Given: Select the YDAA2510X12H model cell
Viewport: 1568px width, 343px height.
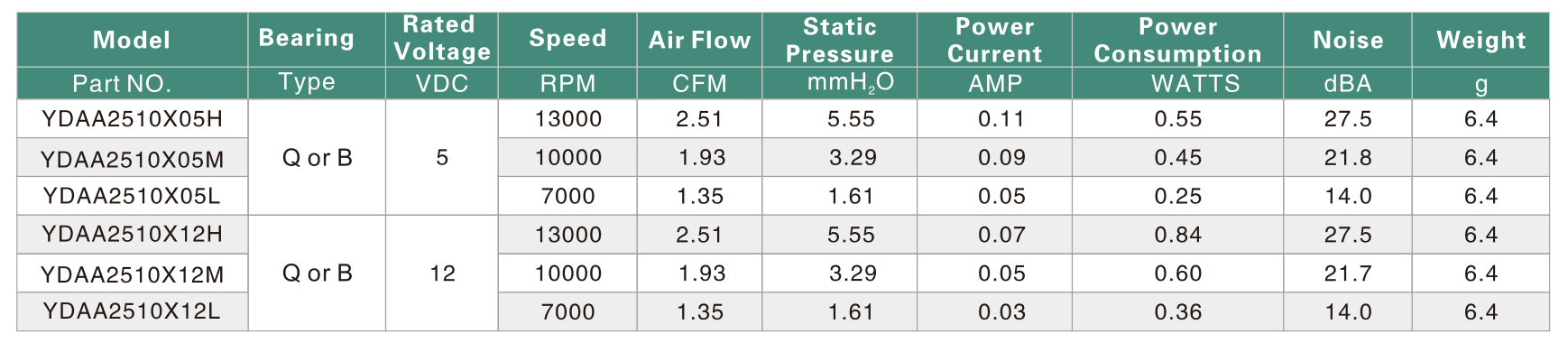Looking at the screenshot, I should (x=132, y=235).
